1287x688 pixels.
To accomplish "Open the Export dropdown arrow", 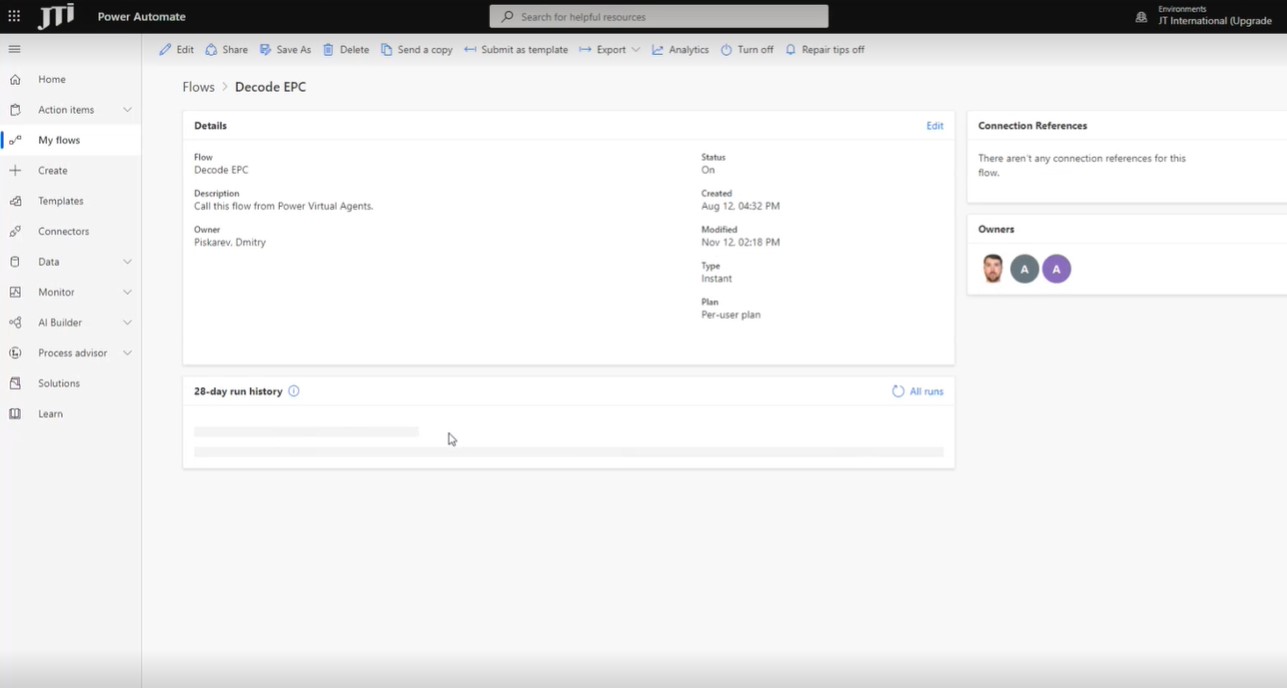I will pos(635,49).
